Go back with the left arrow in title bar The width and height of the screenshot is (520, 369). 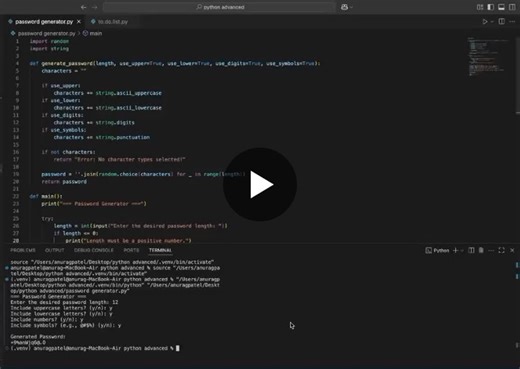(x=84, y=7)
